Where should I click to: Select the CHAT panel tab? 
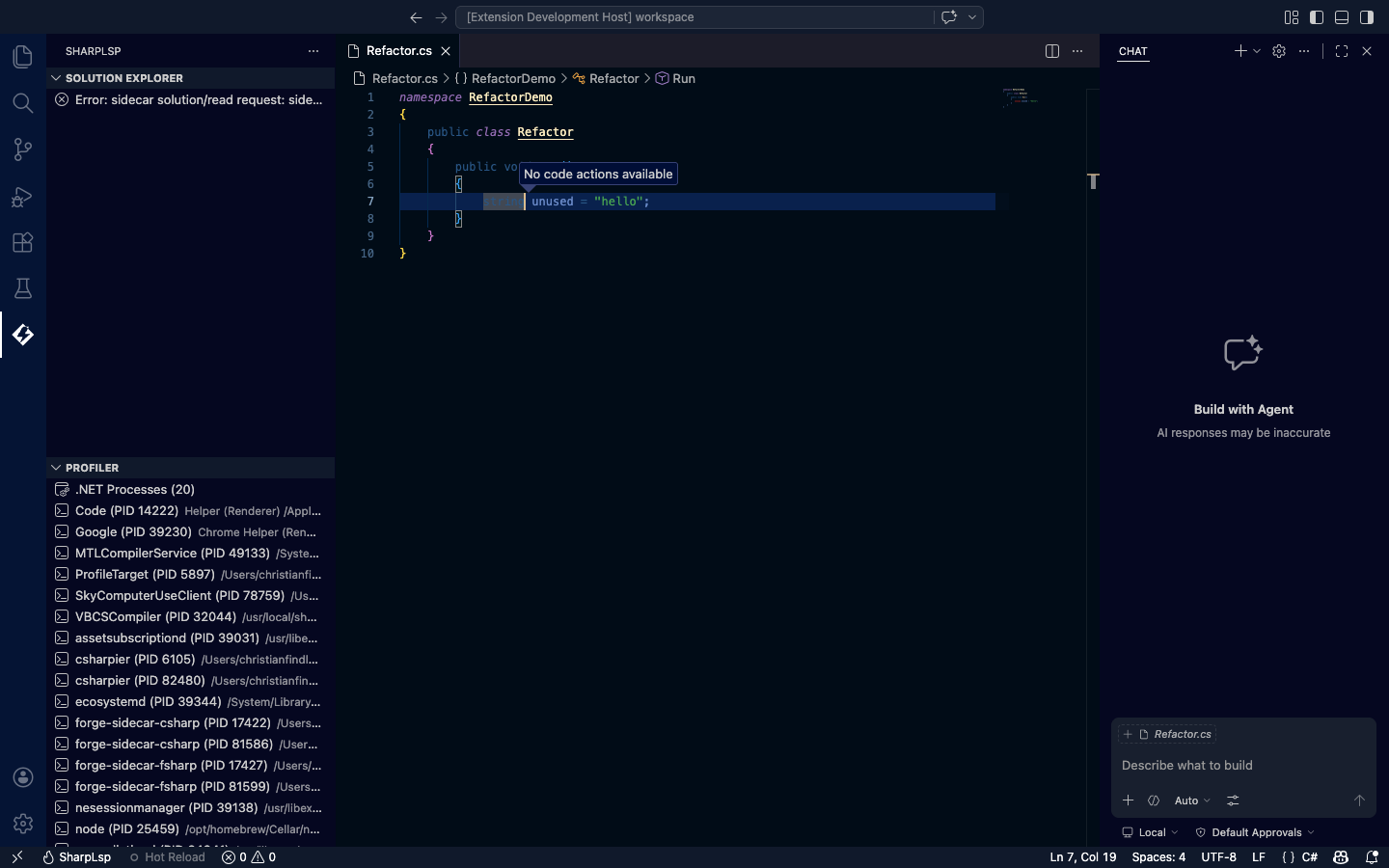[1133, 51]
